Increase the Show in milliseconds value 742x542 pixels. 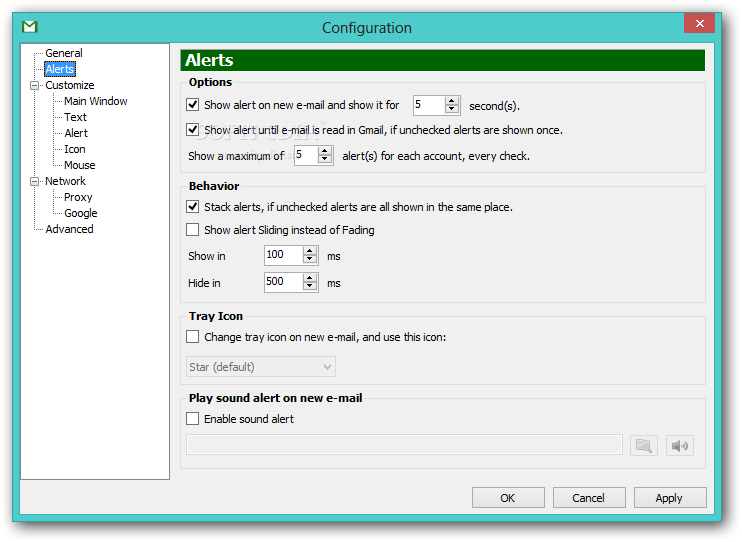pyautogui.click(x=309, y=251)
